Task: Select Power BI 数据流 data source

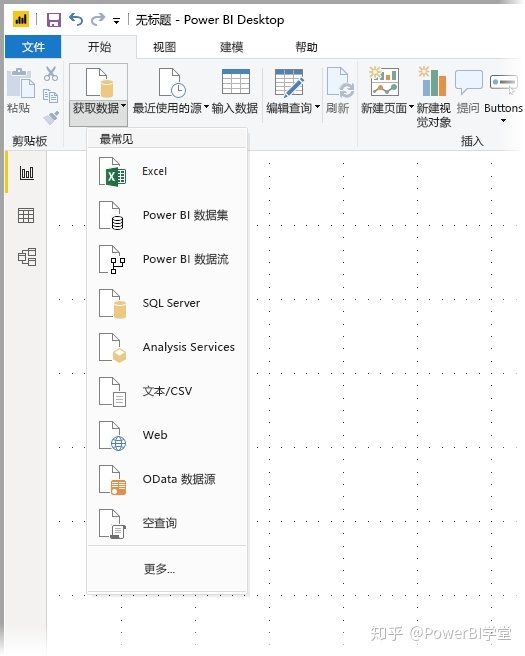Action: pos(167,259)
